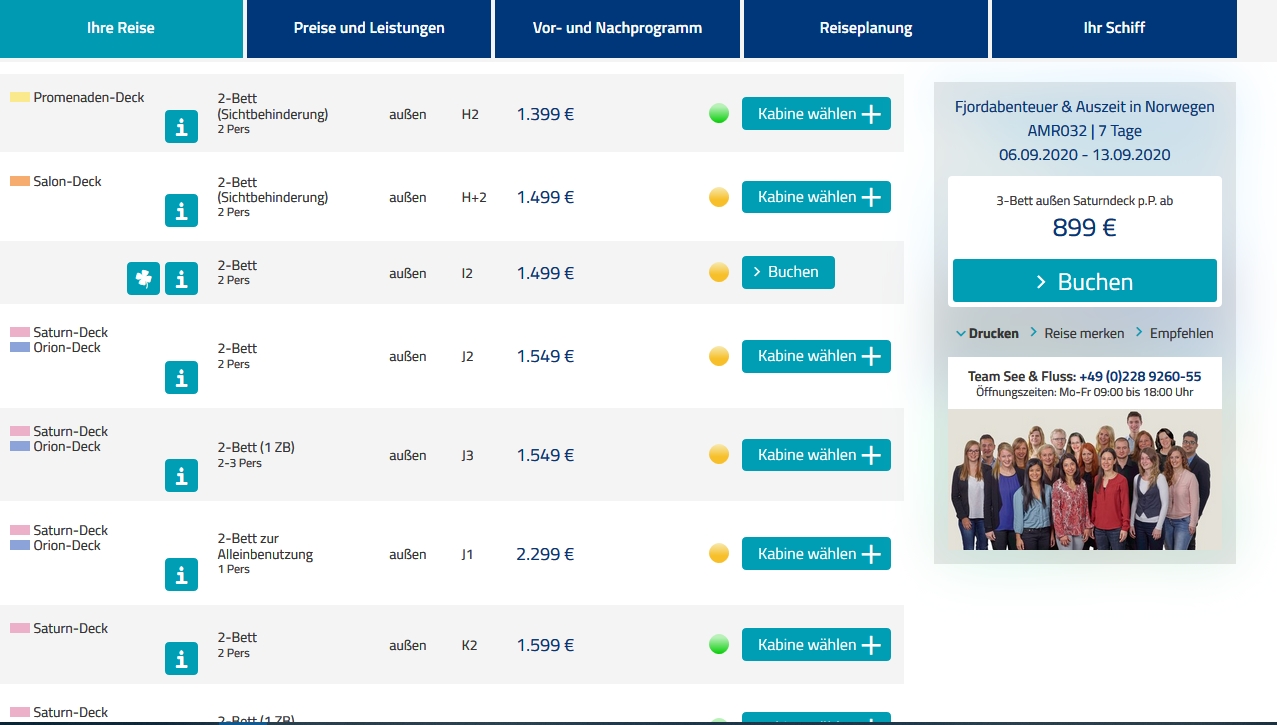Click info icon for K2 Saturn-Deck cabin
This screenshot has height=725, width=1277.
181,658
